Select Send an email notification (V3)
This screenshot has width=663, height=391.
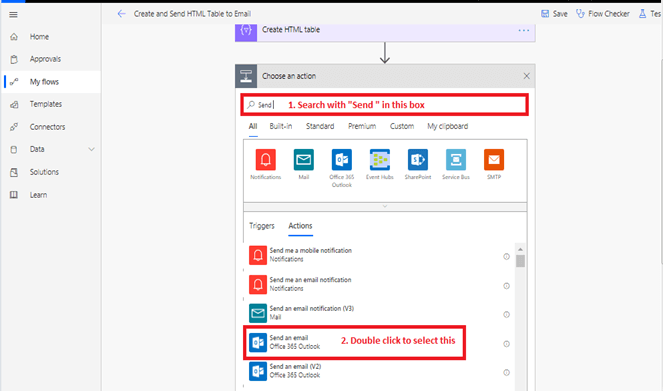coord(378,313)
